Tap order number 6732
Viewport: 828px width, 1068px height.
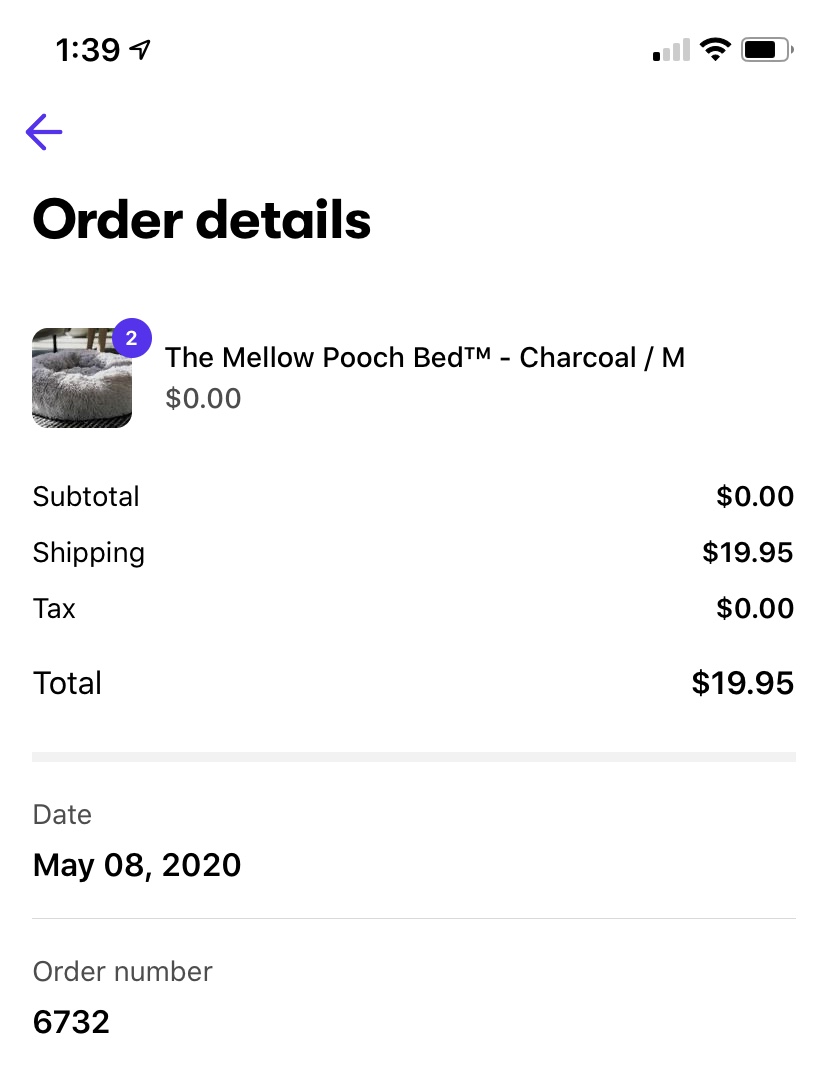coord(71,1022)
